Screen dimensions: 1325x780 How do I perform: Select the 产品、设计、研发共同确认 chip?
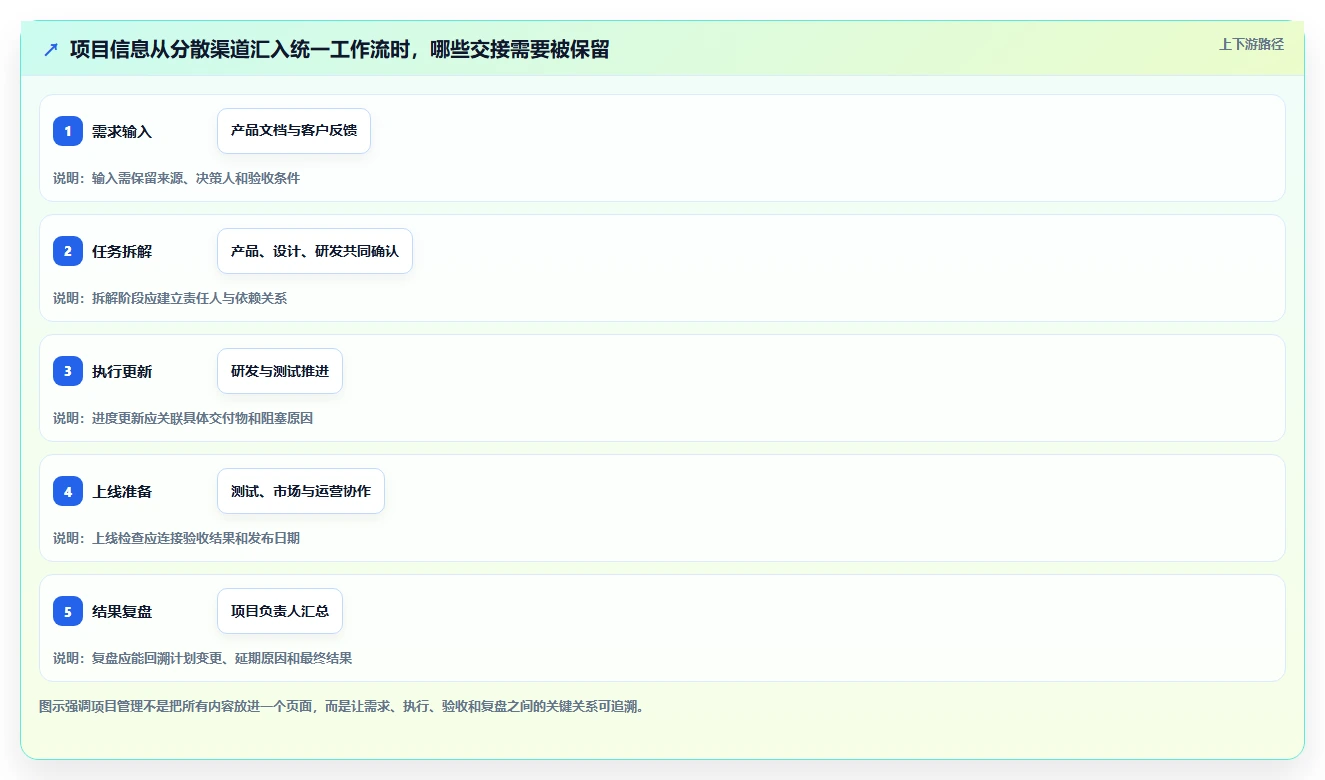click(315, 251)
